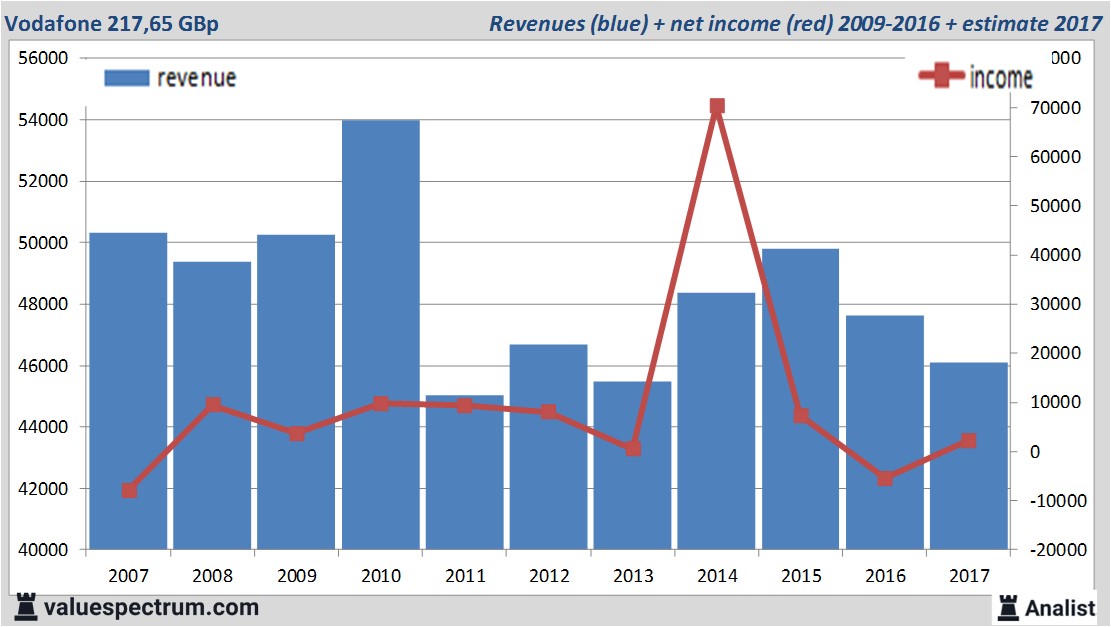Image resolution: width=1111 pixels, height=627 pixels.
Task: Select the 2017 estimate revenue bar
Action: [969, 456]
